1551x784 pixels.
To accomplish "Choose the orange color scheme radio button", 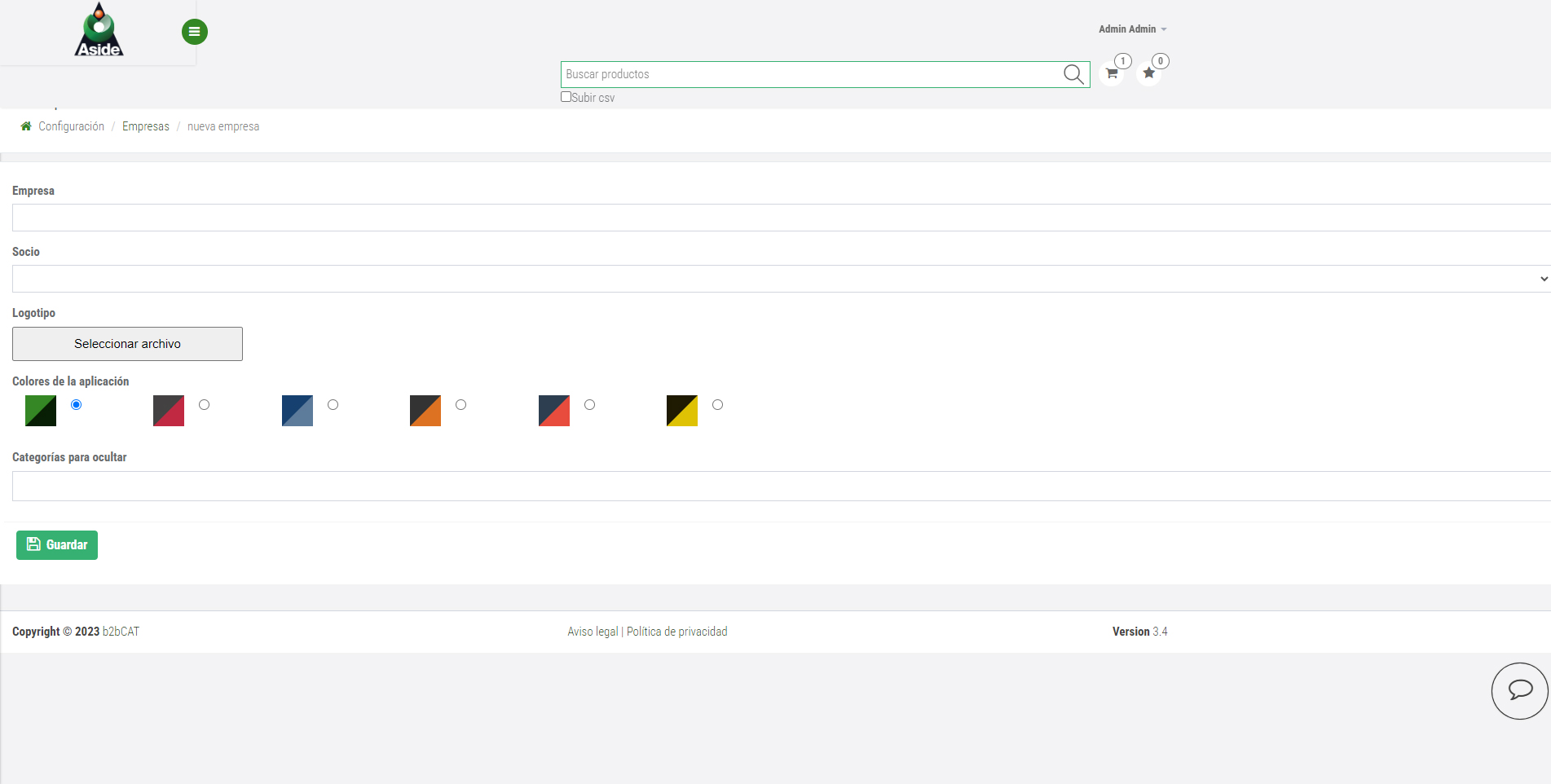I will coord(460,405).
